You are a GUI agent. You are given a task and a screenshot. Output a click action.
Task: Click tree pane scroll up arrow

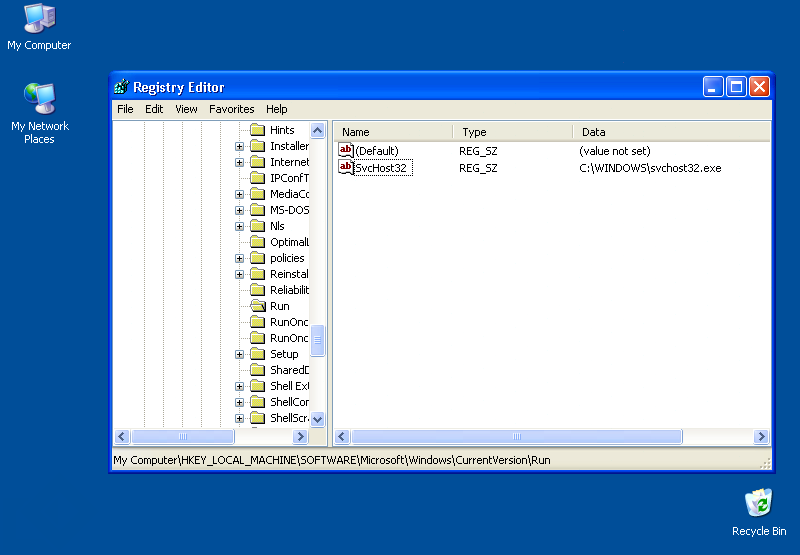click(x=317, y=131)
